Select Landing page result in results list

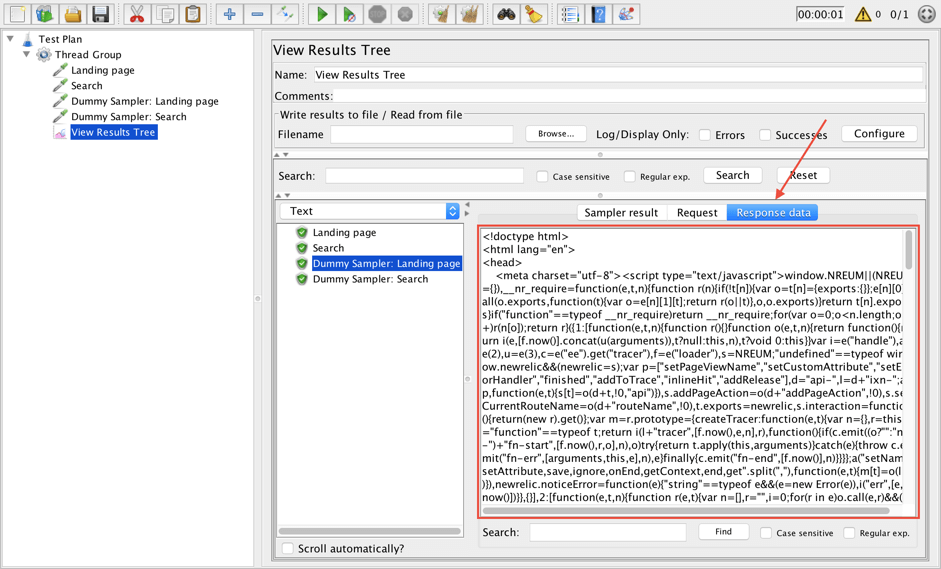click(x=344, y=232)
